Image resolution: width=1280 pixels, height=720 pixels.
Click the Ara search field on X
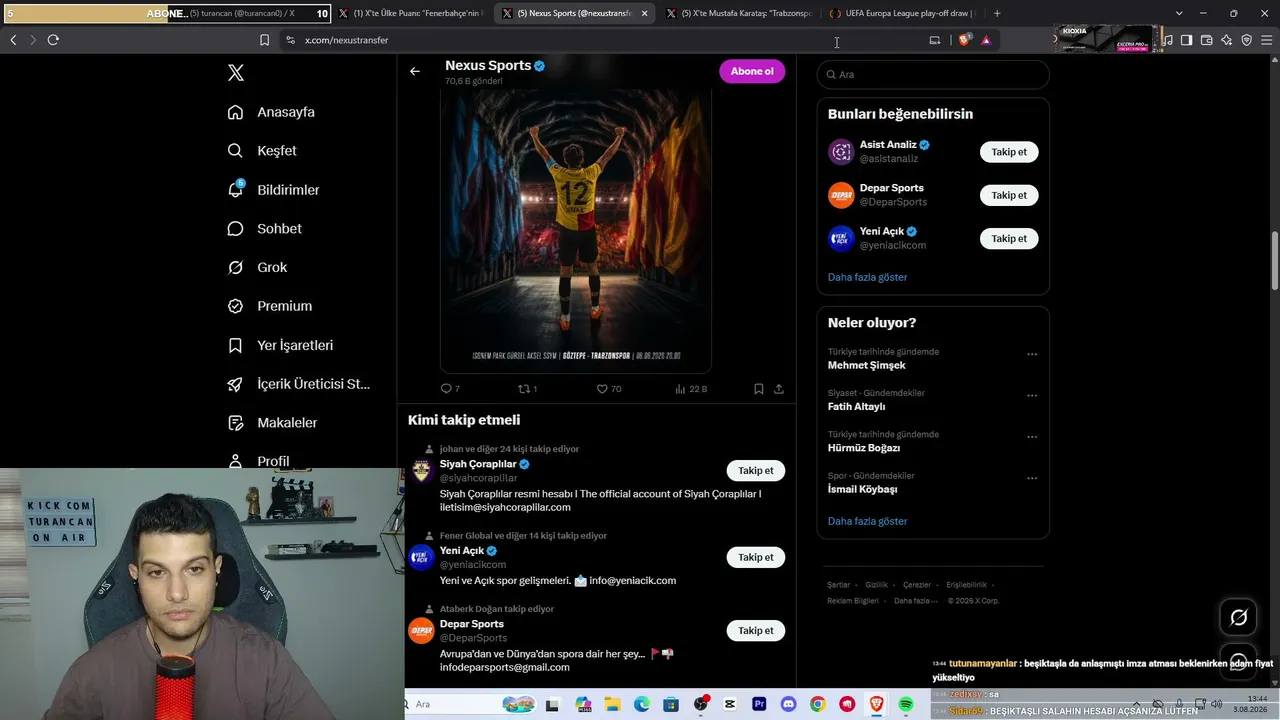[933, 75]
